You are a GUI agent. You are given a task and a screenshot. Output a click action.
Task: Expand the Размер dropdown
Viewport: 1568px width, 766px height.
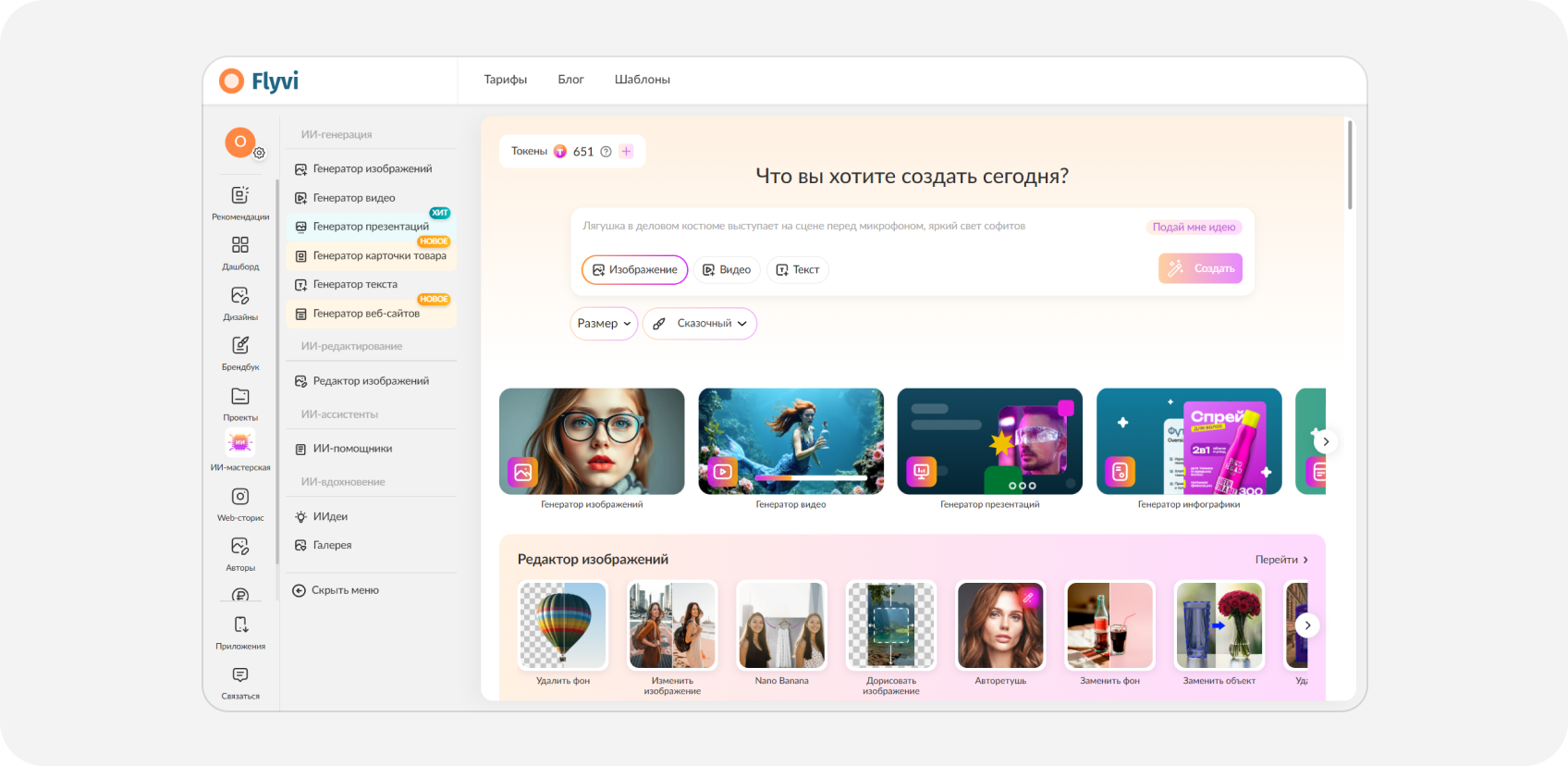click(x=604, y=324)
